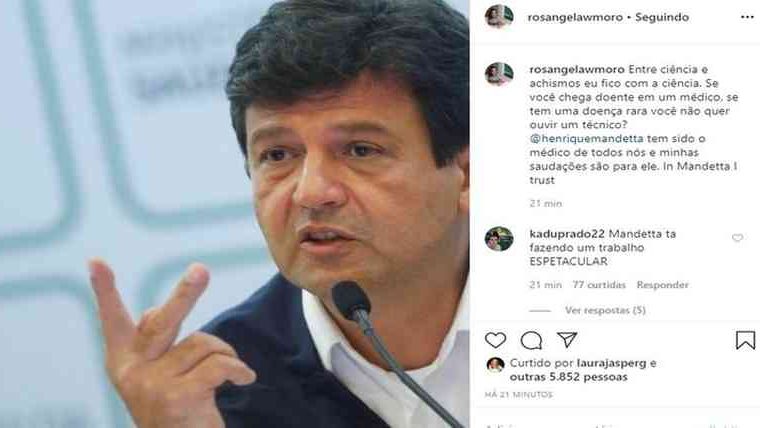Open laurajasperg profile from likes line
Image resolution: width=760 pixels, height=428 pixels.
tap(612, 363)
